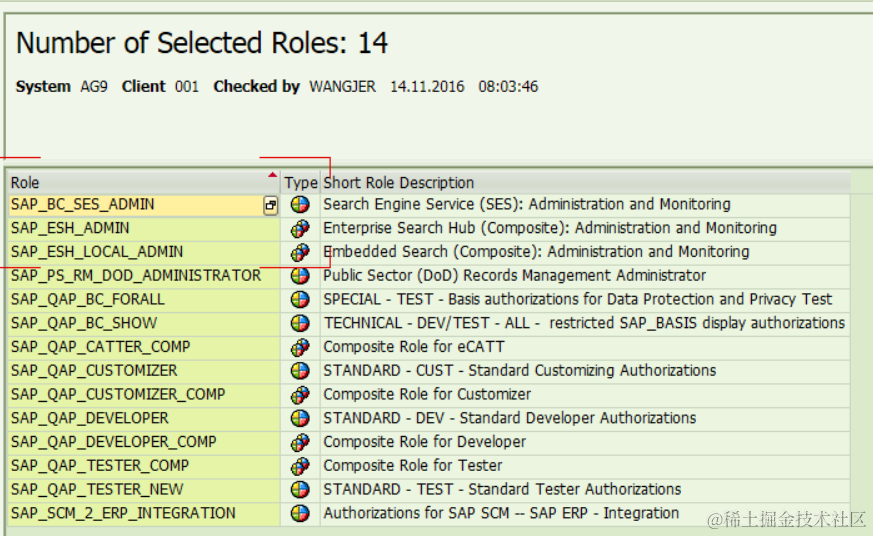Click 'Composite Role for Customizer' description

pyautogui.click(x=427, y=395)
